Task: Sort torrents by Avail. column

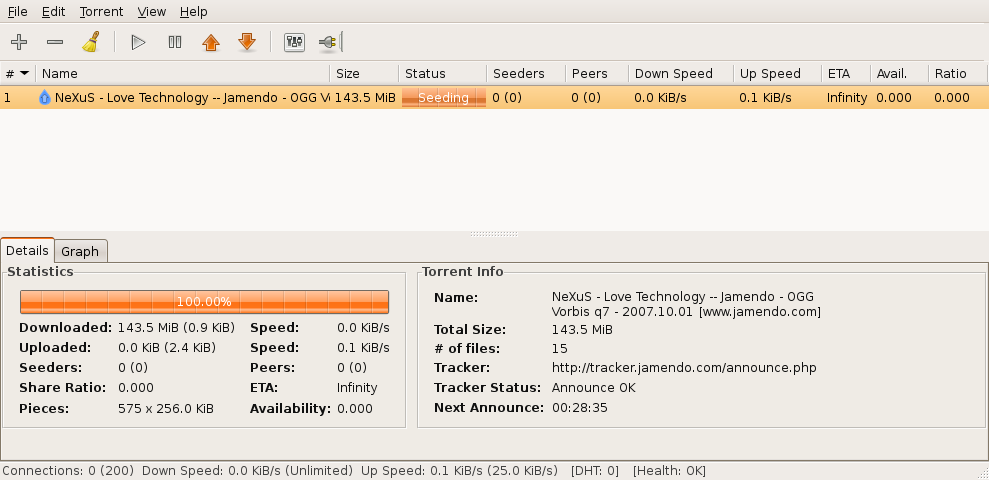Action: pos(899,73)
